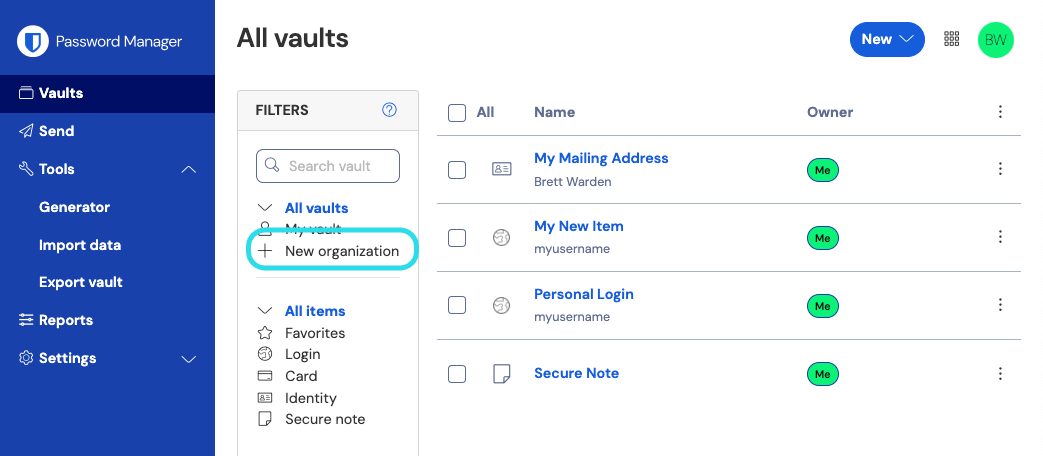Click the table header three-dot options

pyautogui.click(x=1000, y=112)
